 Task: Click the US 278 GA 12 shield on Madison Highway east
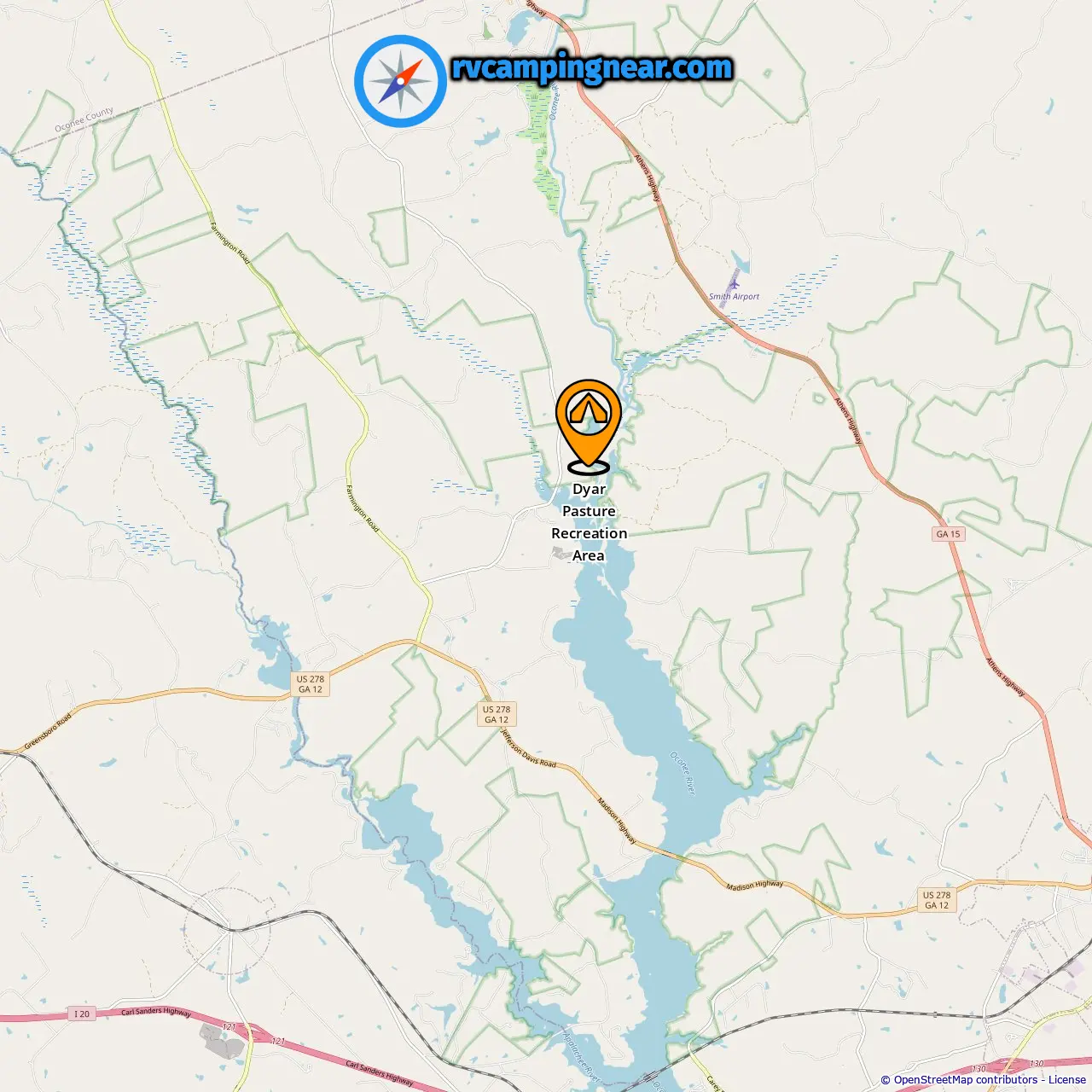pyautogui.click(x=937, y=900)
